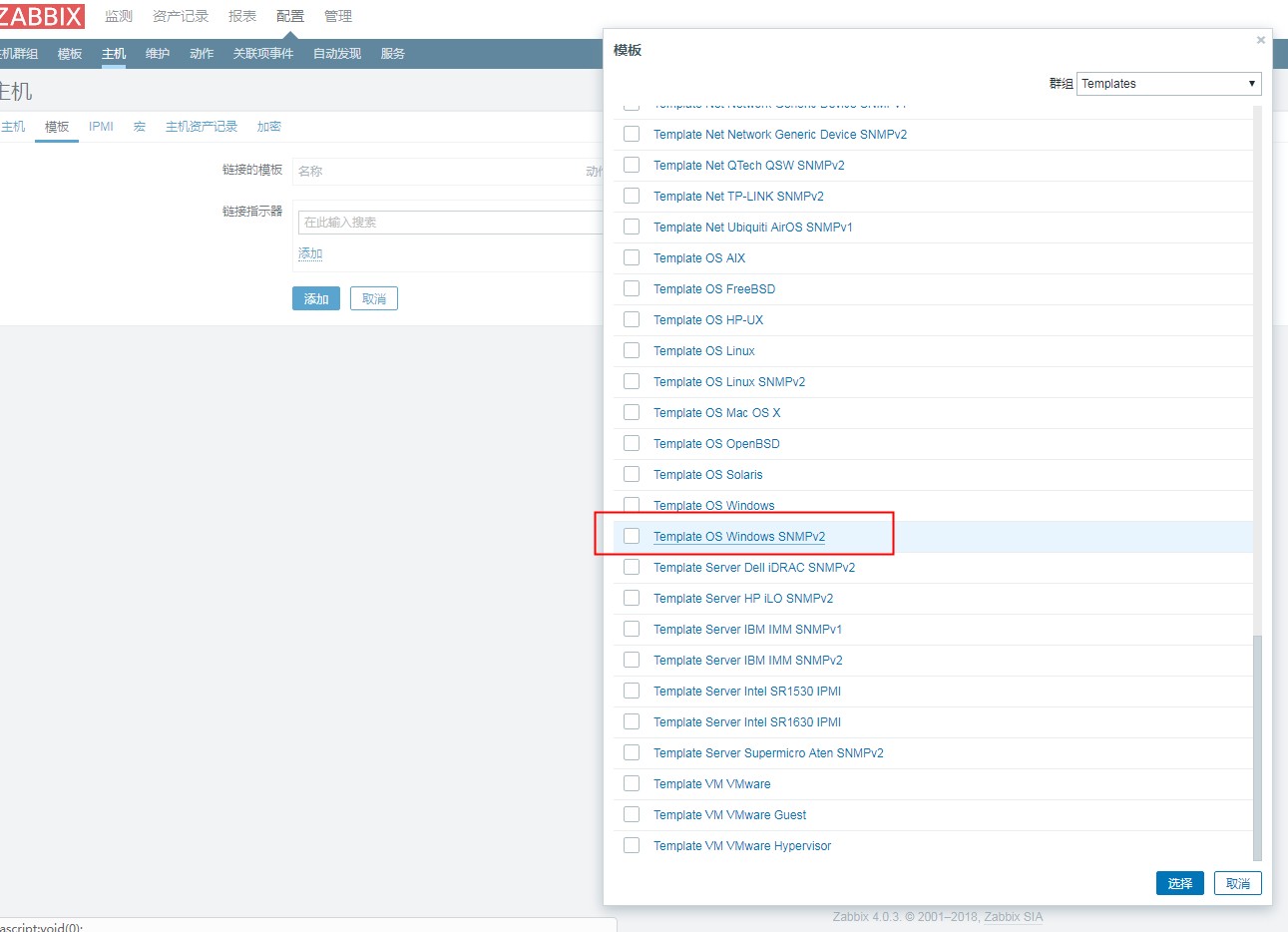Viewport: 1288px width, 932px height.
Task: Open the 监测 top menu
Action: coord(119,16)
